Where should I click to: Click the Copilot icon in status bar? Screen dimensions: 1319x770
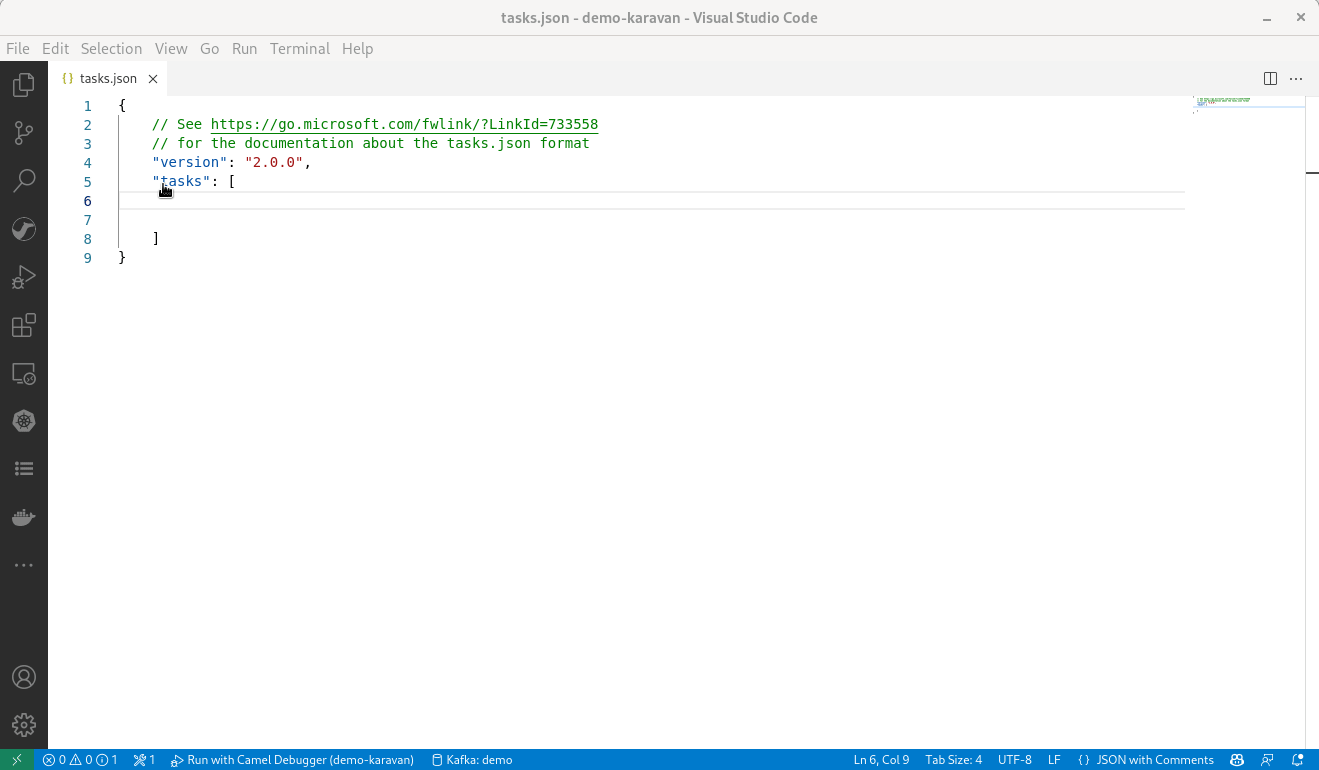point(1237,759)
